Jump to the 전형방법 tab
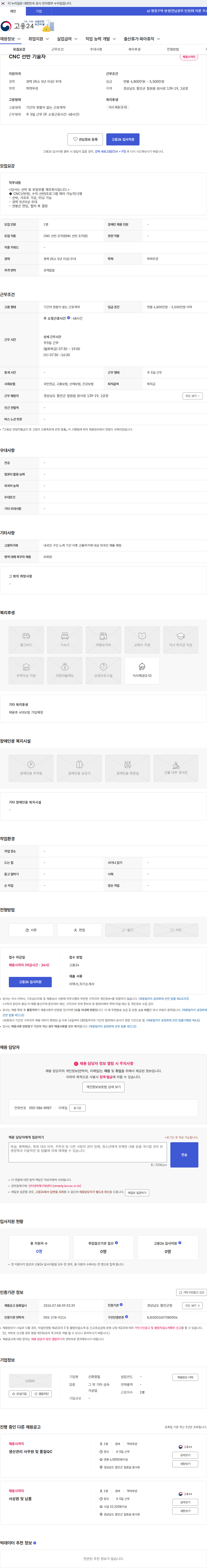Image resolution: width=207 pixels, height=1568 pixels. [173, 49]
